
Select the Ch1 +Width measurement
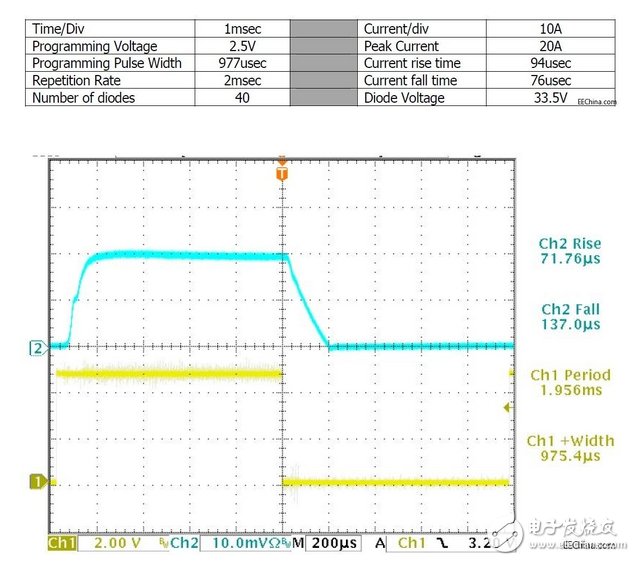pyautogui.click(x=571, y=448)
